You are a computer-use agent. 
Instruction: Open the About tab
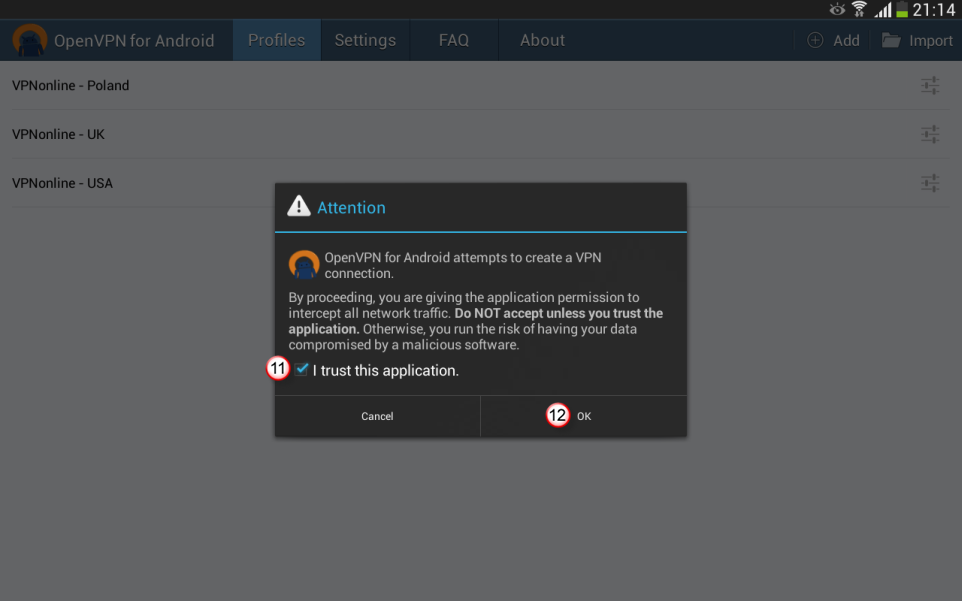(542, 40)
